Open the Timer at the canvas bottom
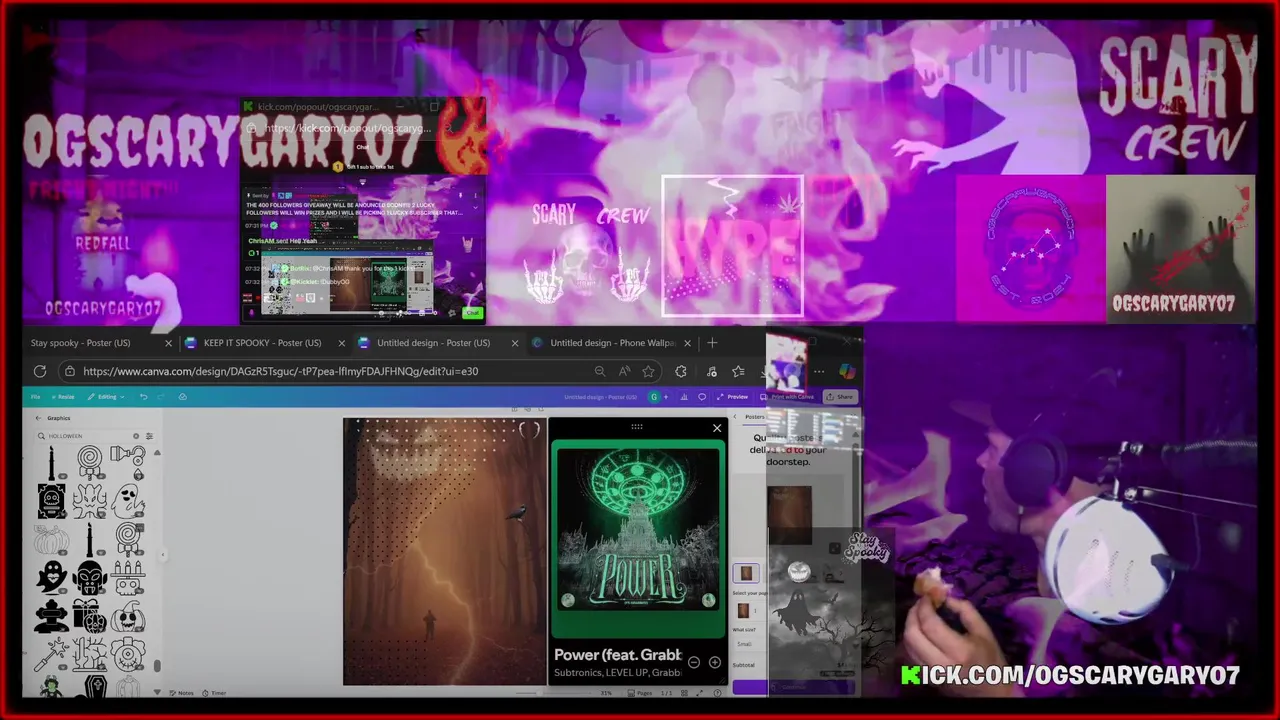The image size is (1280, 720). coord(214,693)
